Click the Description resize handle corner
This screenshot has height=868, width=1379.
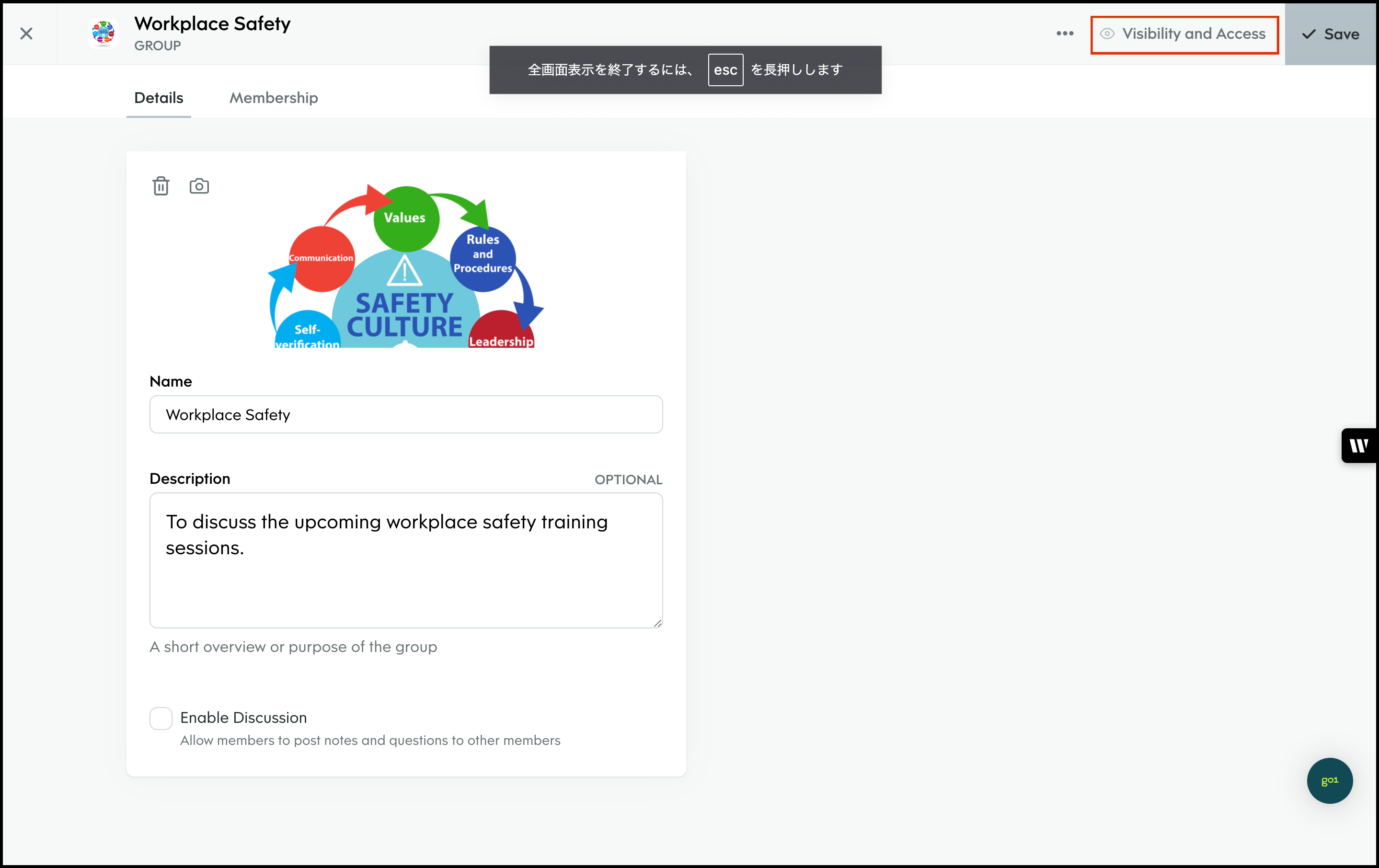[657, 623]
